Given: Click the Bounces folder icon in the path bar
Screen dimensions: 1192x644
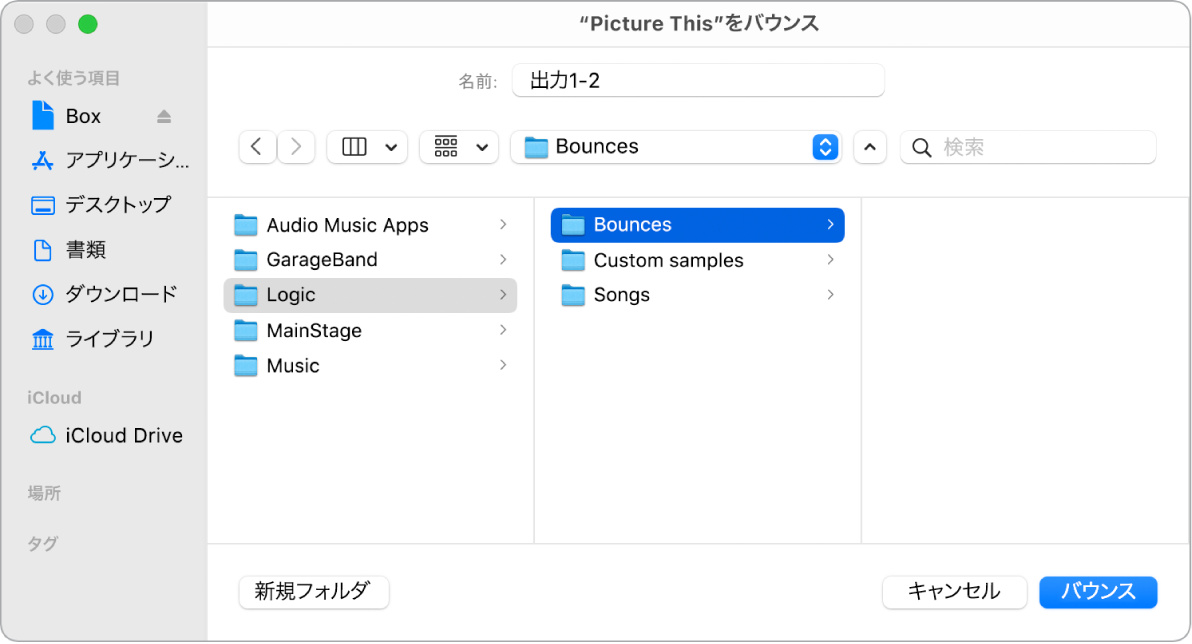Looking at the screenshot, I should point(535,146).
